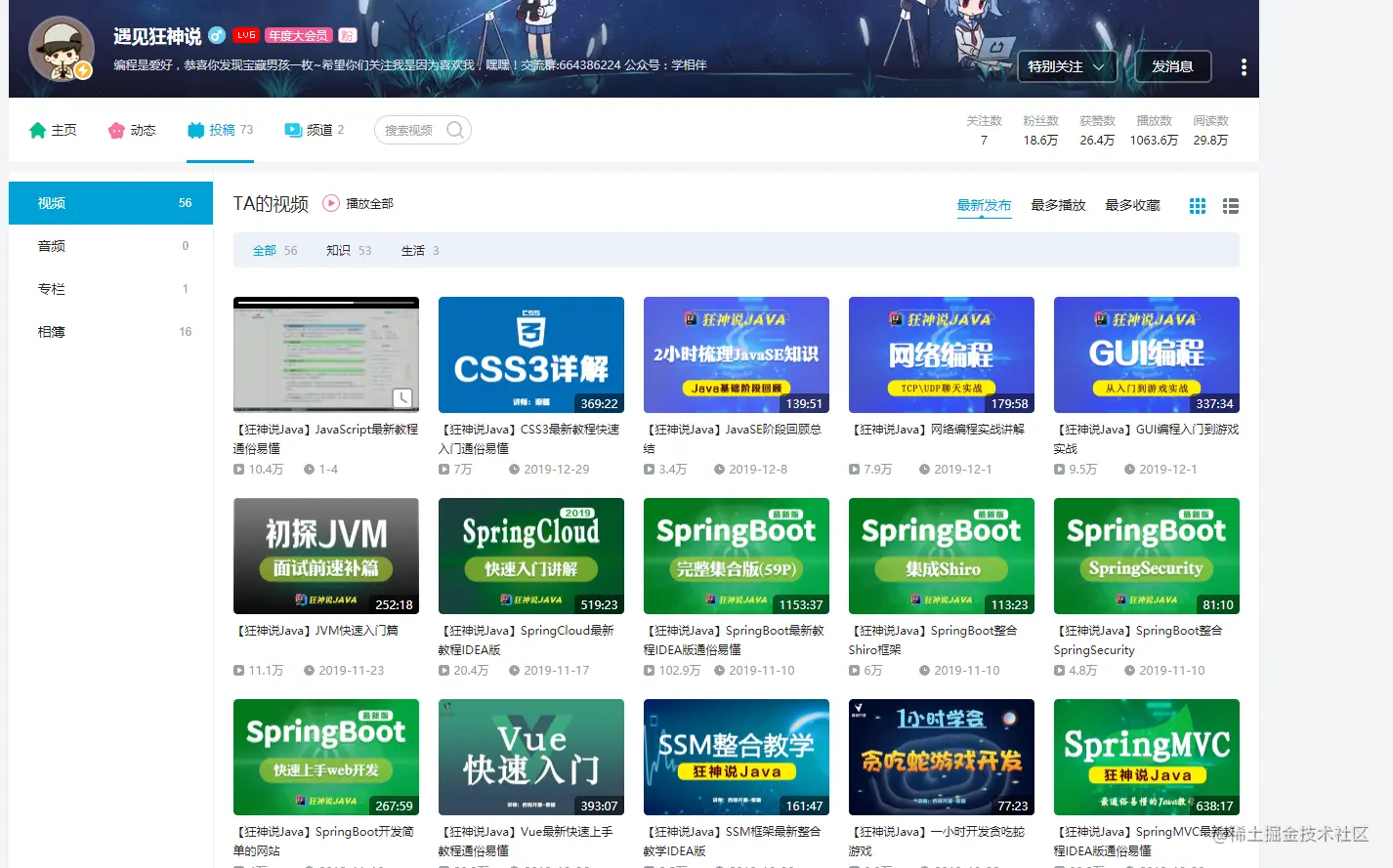Image resolution: width=1393 pixels, height=868 pixels.
Task: Open the SpringBoot 集成Shiro thumbnail
Action: (942, 556)
